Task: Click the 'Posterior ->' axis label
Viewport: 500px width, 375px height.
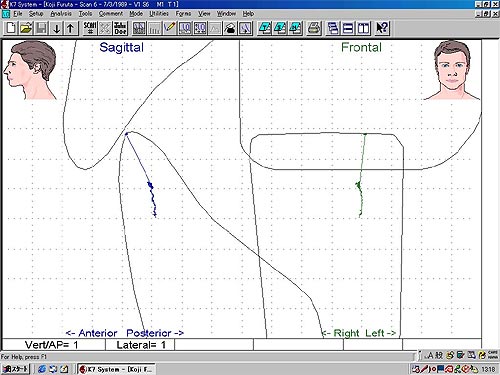Action: [155, 333]
